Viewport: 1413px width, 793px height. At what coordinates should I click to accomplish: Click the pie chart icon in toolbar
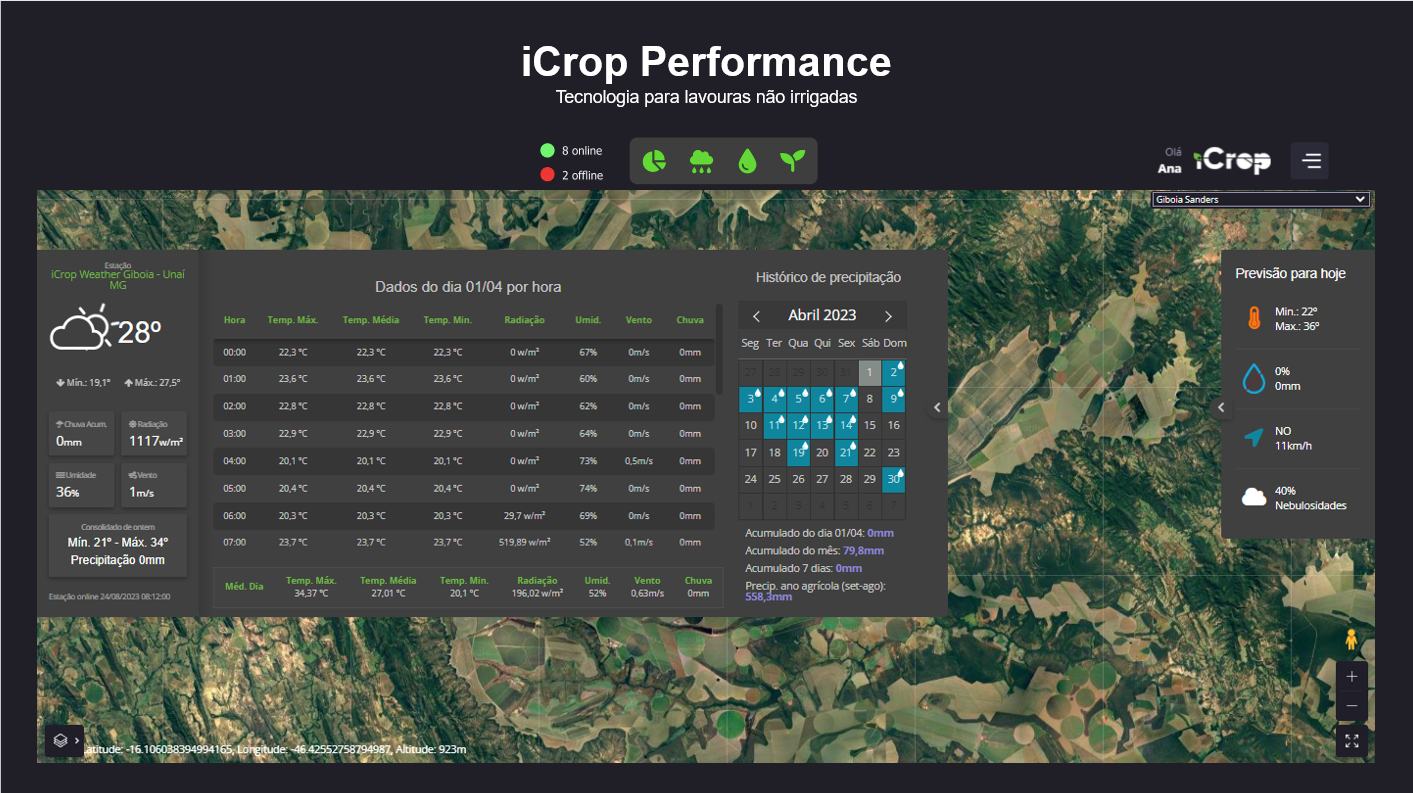coord(655,161)
